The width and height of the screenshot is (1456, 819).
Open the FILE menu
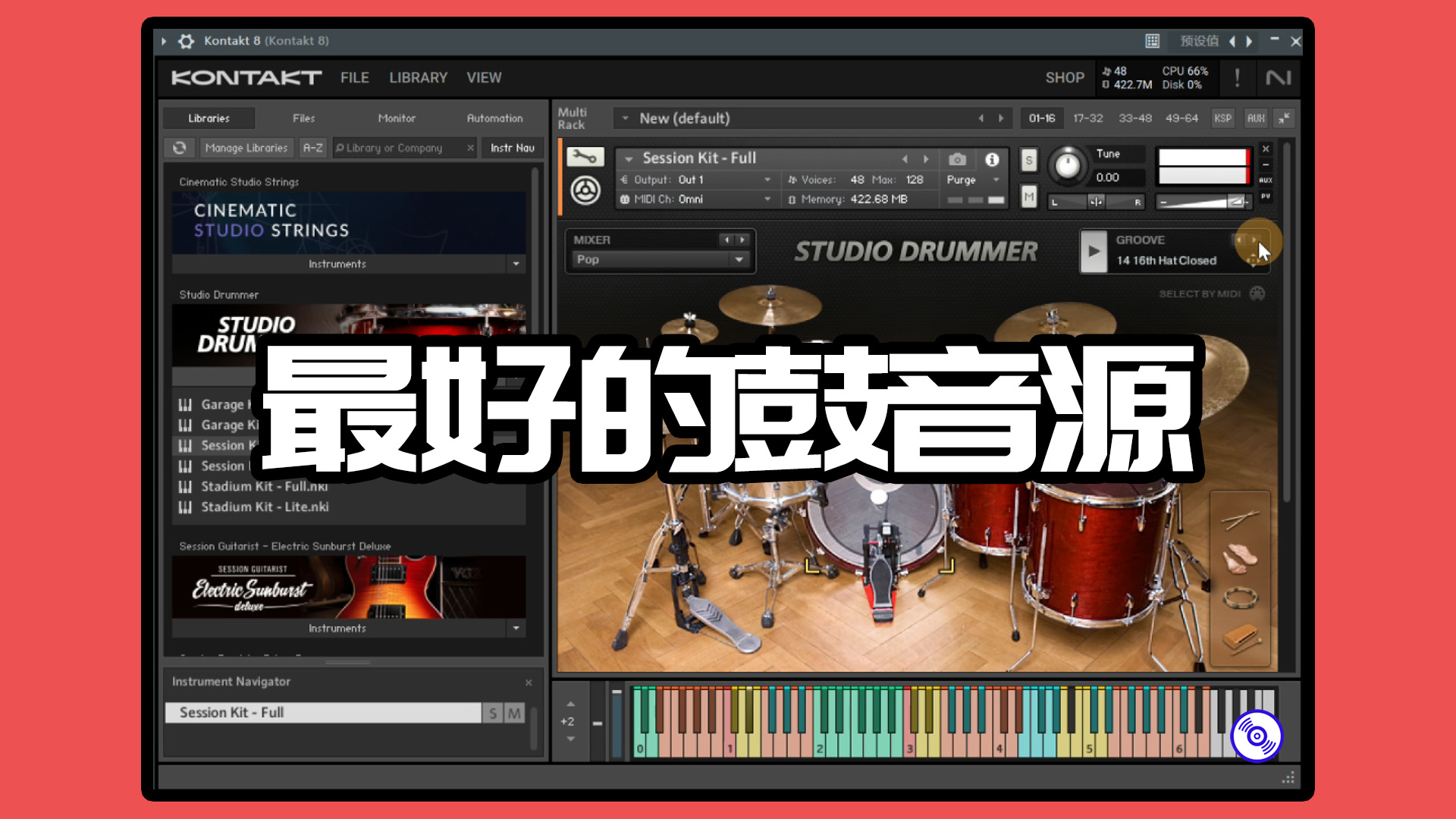pyautogui.click(x=355, y=77)
